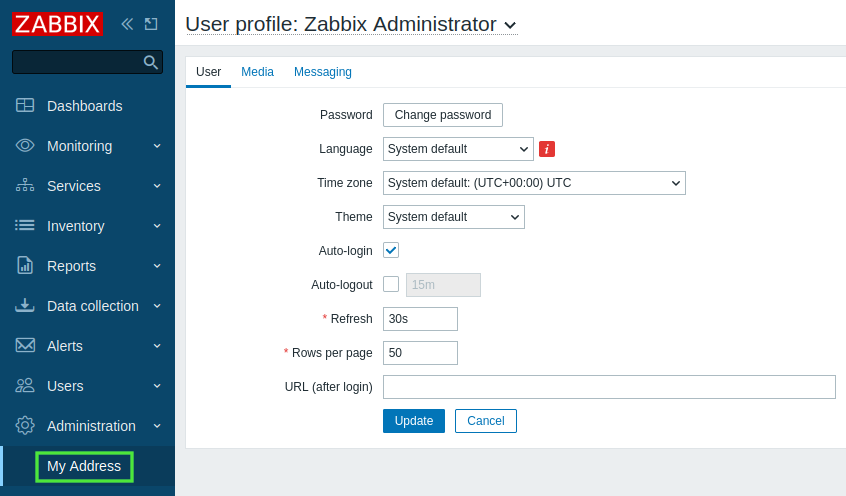Viewport: 846px width, 496px height.
Task: Enable the Auto-logout checkbox
Action: (x=391, y=284)
